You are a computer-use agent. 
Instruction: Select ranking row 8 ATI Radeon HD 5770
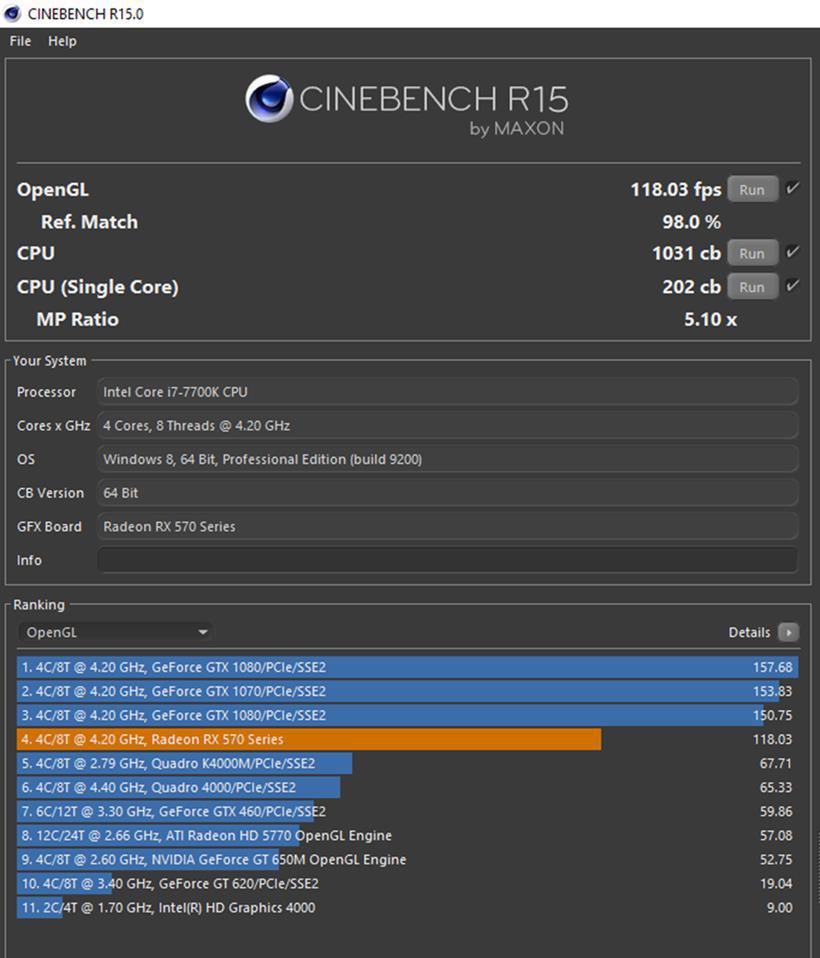click(408, 835)
